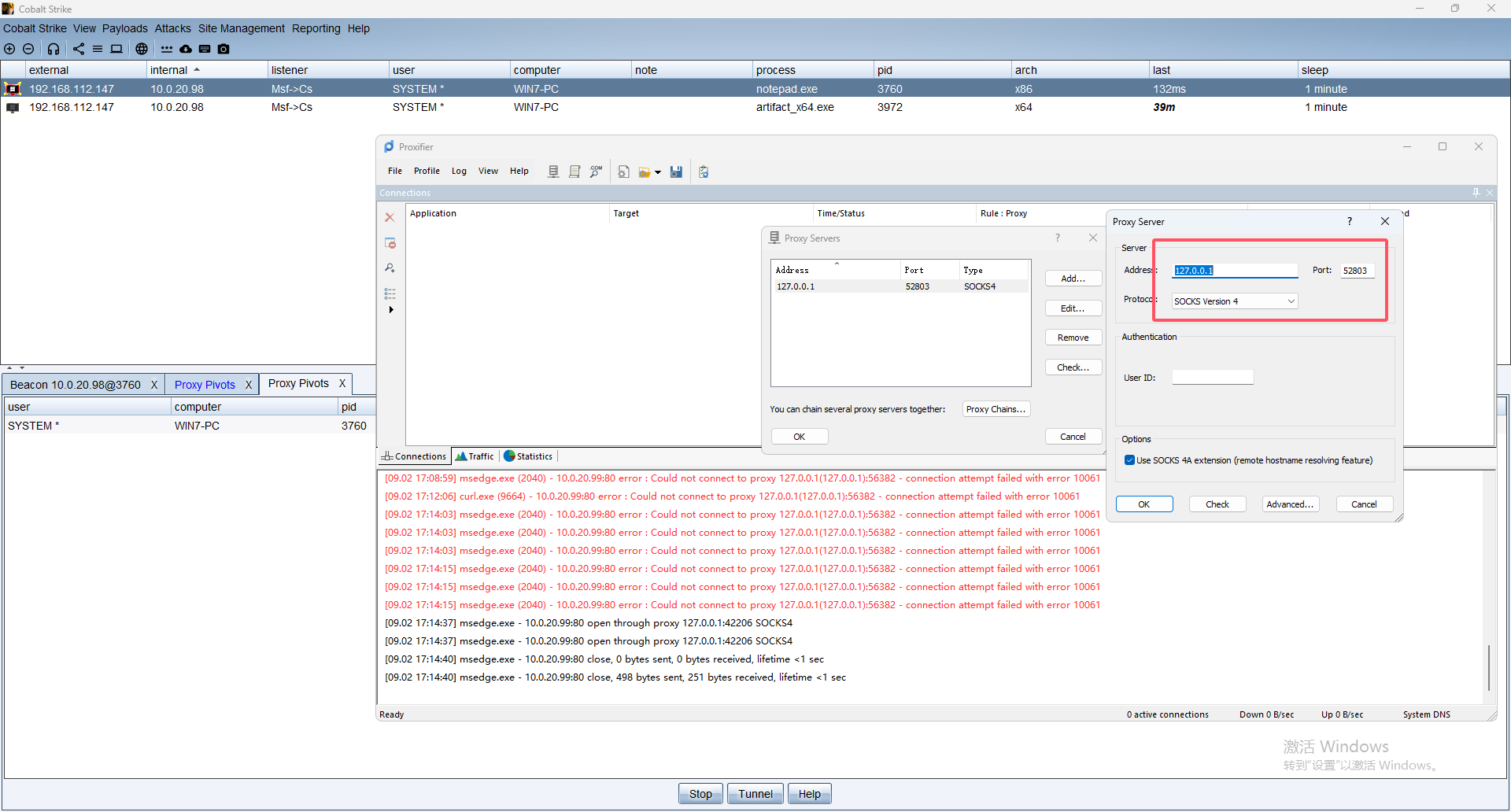View credentials via the password dots icon
This screenshot has height=812, width=1511.
coord(167,49)
